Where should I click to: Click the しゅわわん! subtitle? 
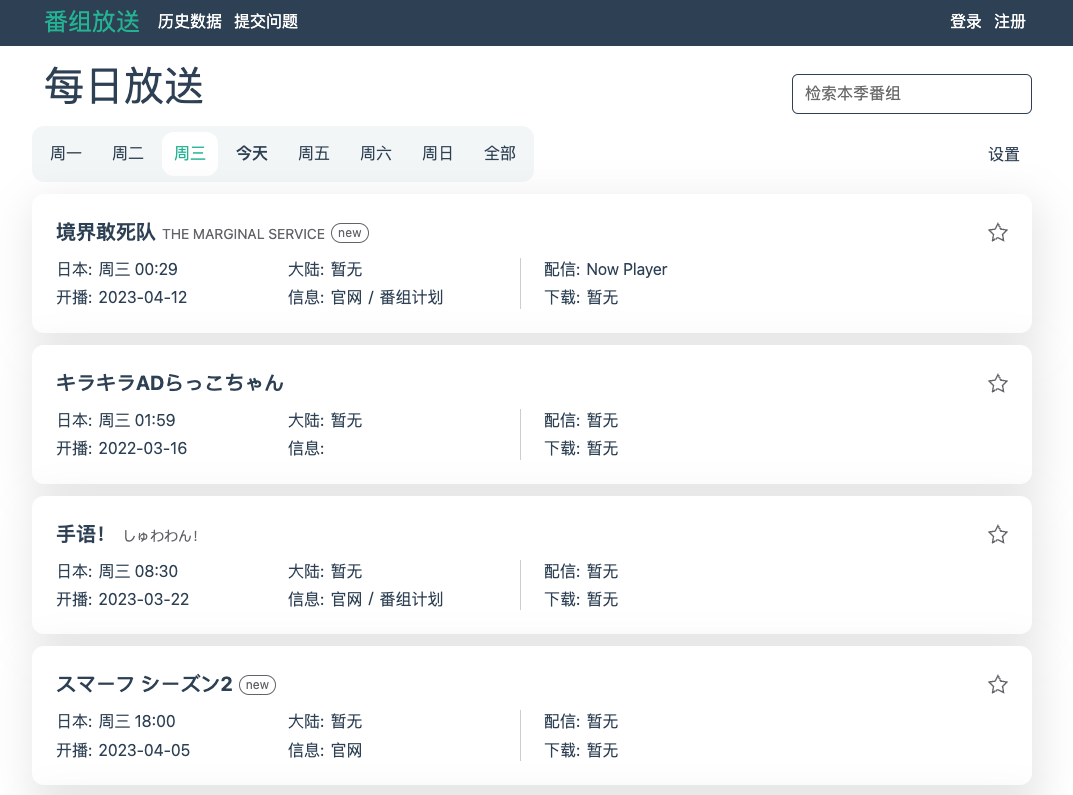(160, 536)
